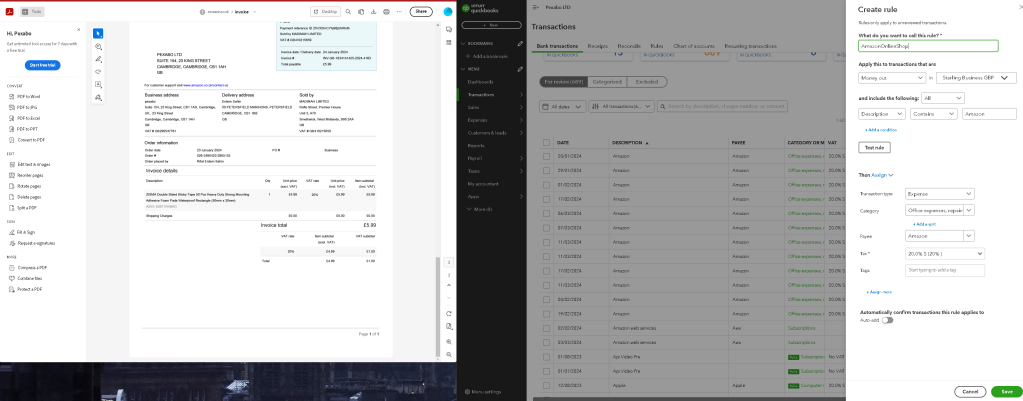1023x401 pixels.
Task: Switch to the Reconcile tab
Action: 629,47
